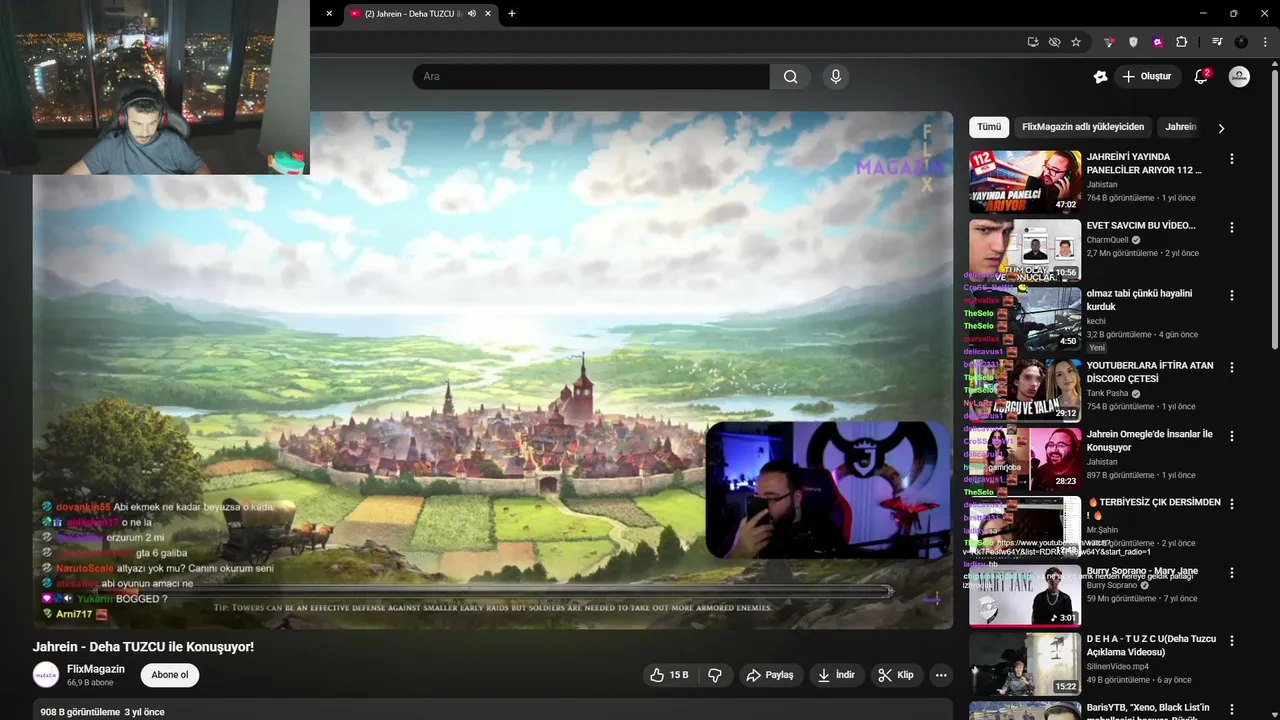This screenshot has height=720, width=1280.
Task: Open more actions ellipsis under the video
Action: pos(941,675)
